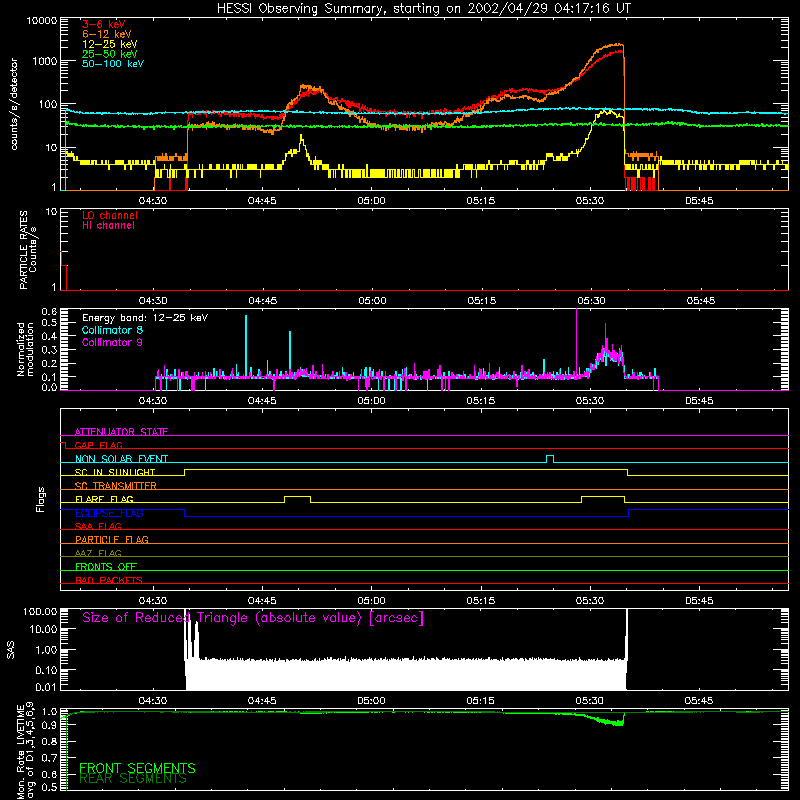This screenshot has height=800, width=800.
Task: Select the '25-50 keV' legend entry
Action: (109, 54)
